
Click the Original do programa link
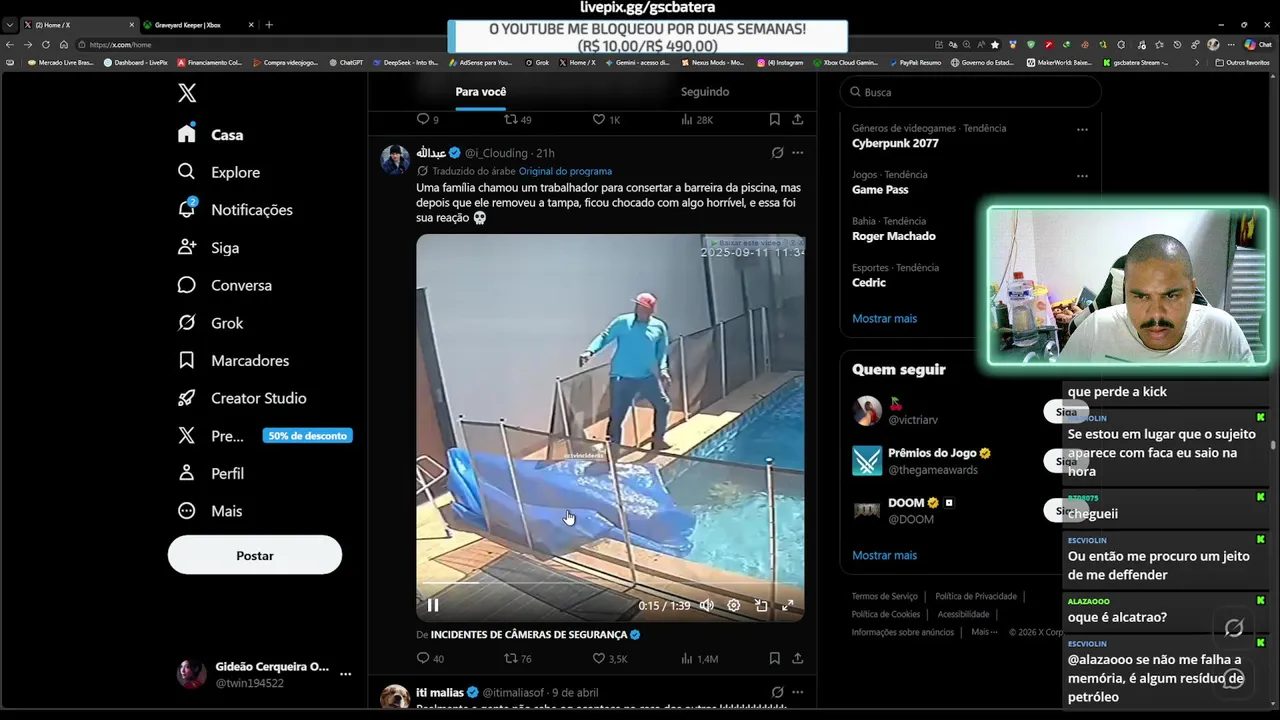[x=565, y=171]
